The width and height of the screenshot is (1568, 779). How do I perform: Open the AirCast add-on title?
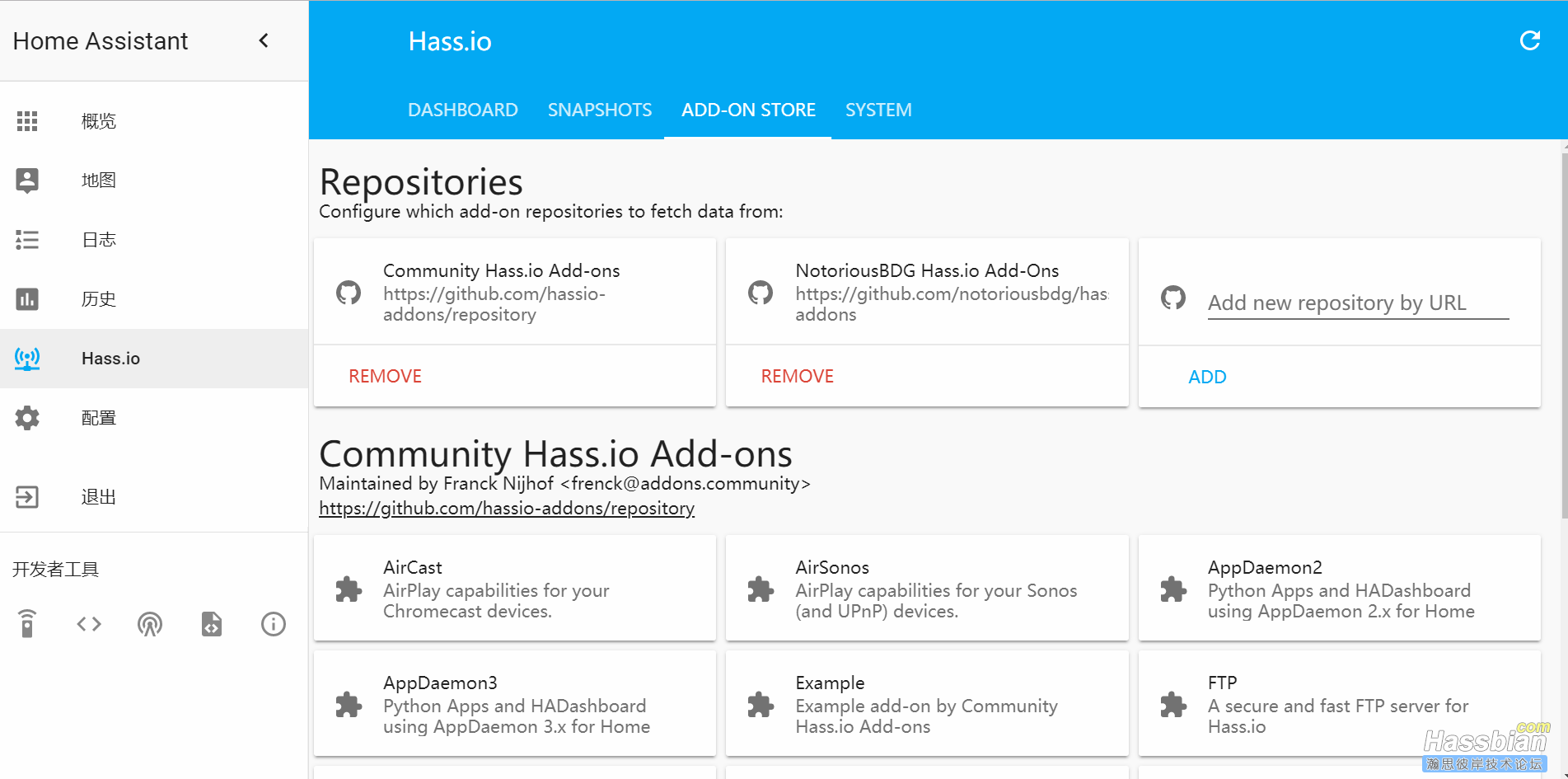pos(412,567)
